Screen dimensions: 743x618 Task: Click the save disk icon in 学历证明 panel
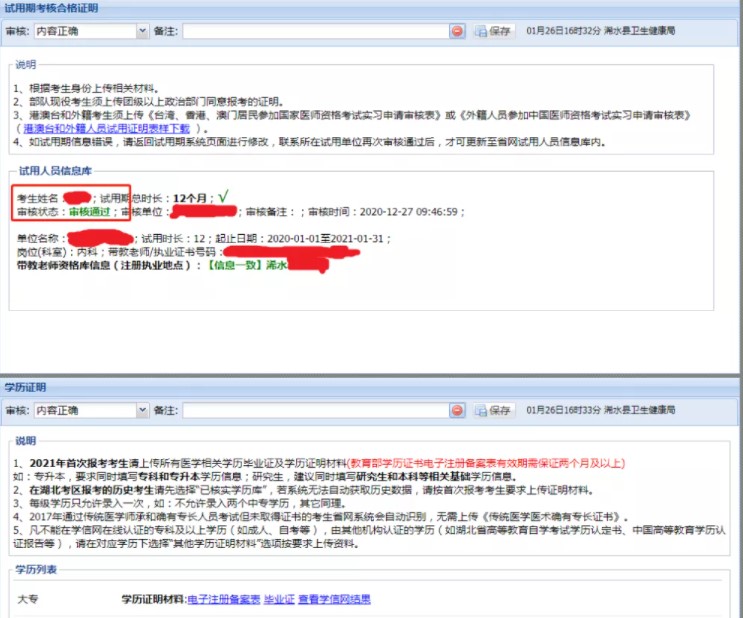(x=481, y=410)
